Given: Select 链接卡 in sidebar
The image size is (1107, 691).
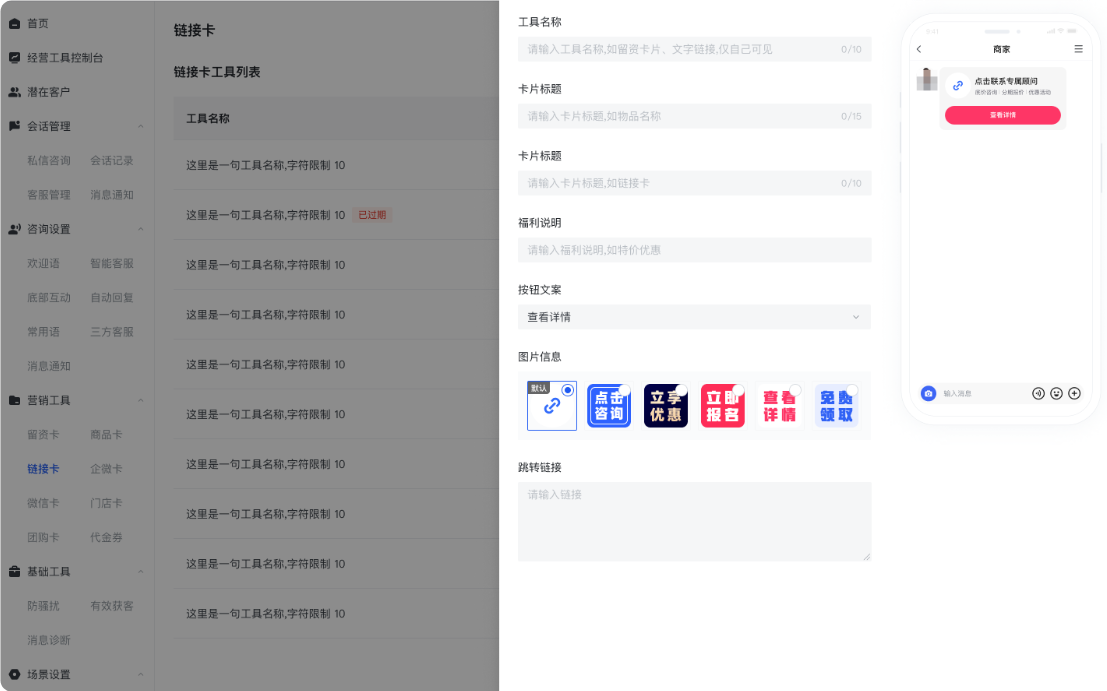Looking at the screenshot, I should pyautogui.click(x=43, y=469).
